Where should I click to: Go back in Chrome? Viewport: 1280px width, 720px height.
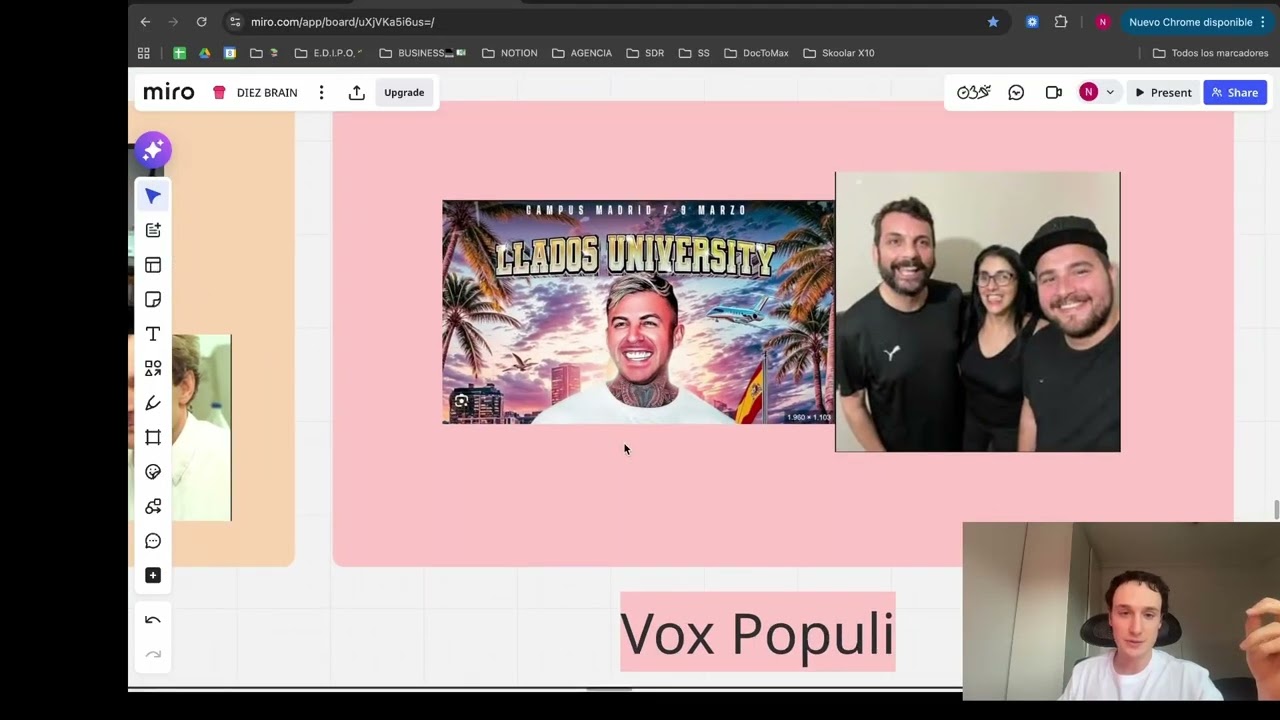pyautogui.click(x=145, y=22)
